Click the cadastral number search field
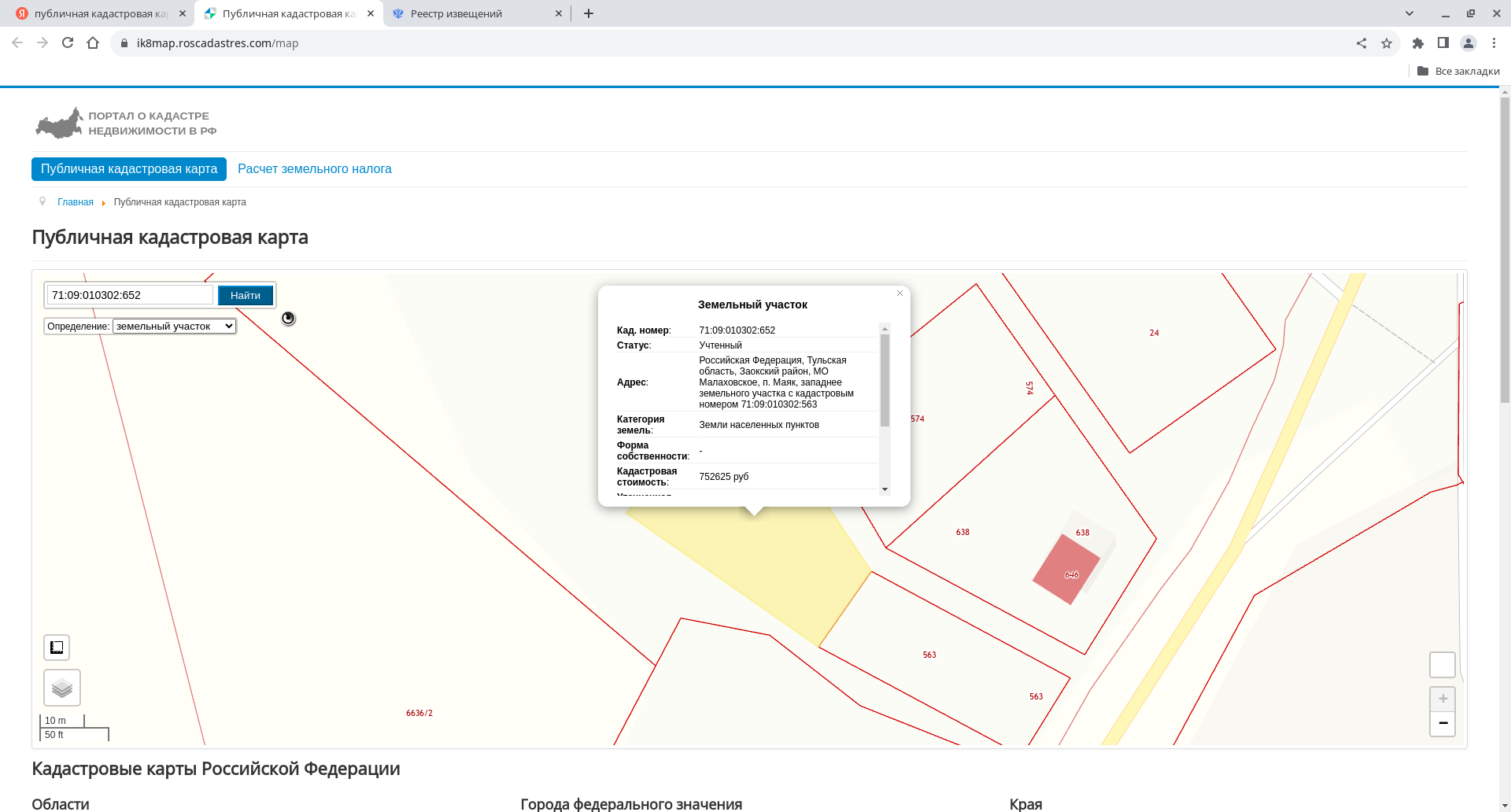This screenshot has height=812, width=1511. coord(130,295)
